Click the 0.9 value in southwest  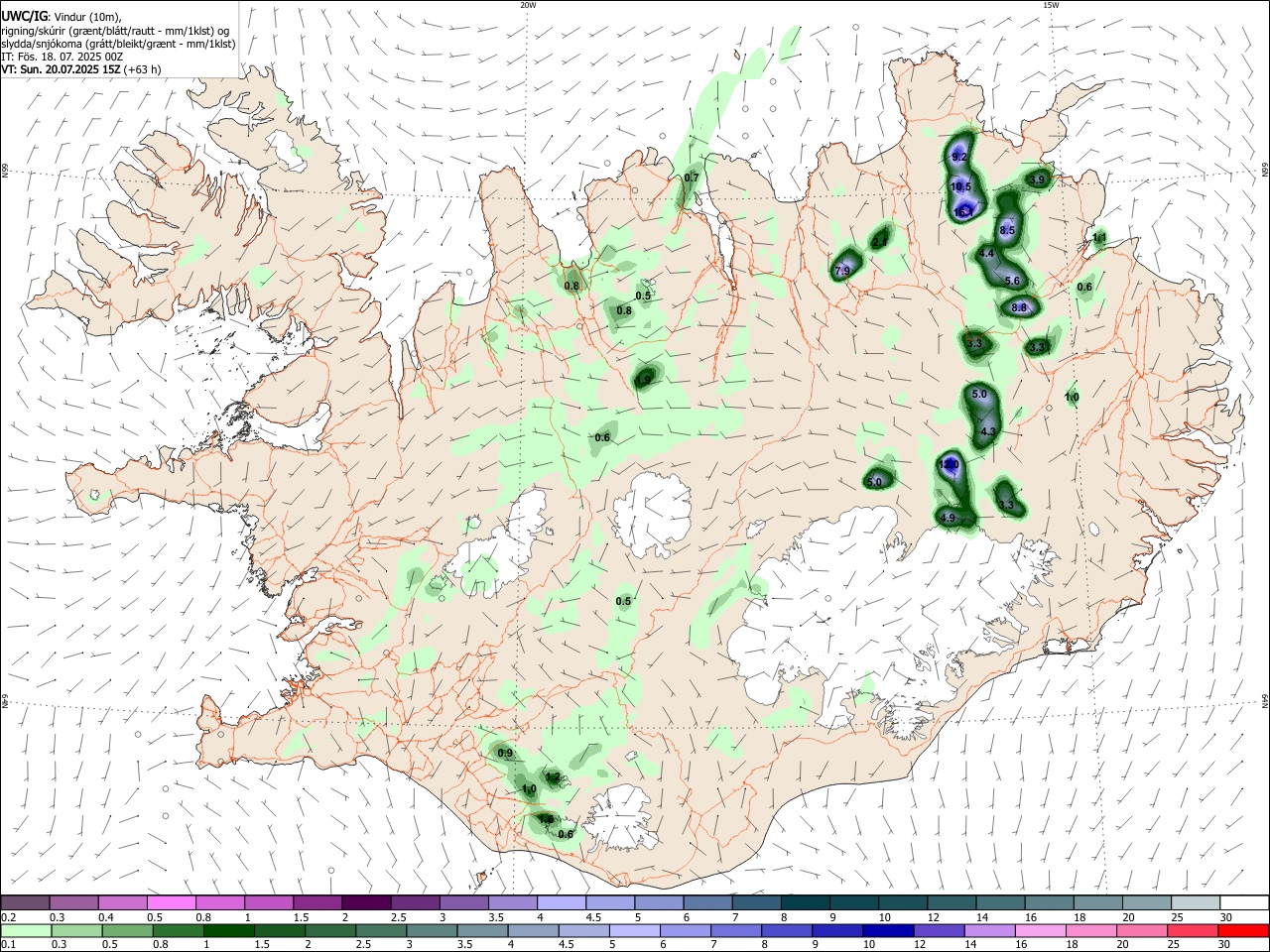click(x=505, y=754)
